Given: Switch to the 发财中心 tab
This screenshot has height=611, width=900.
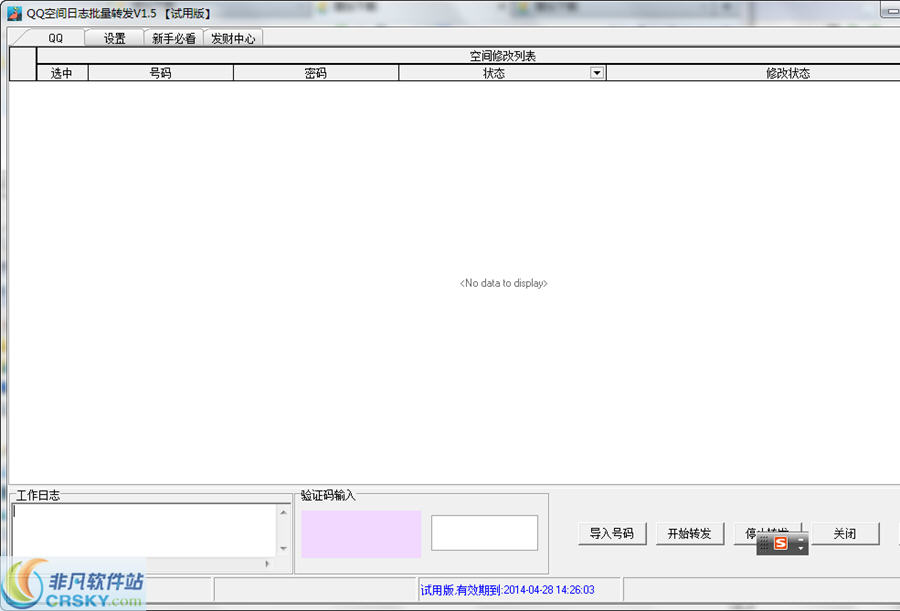Looking at the screenshot, I should 233,38.
